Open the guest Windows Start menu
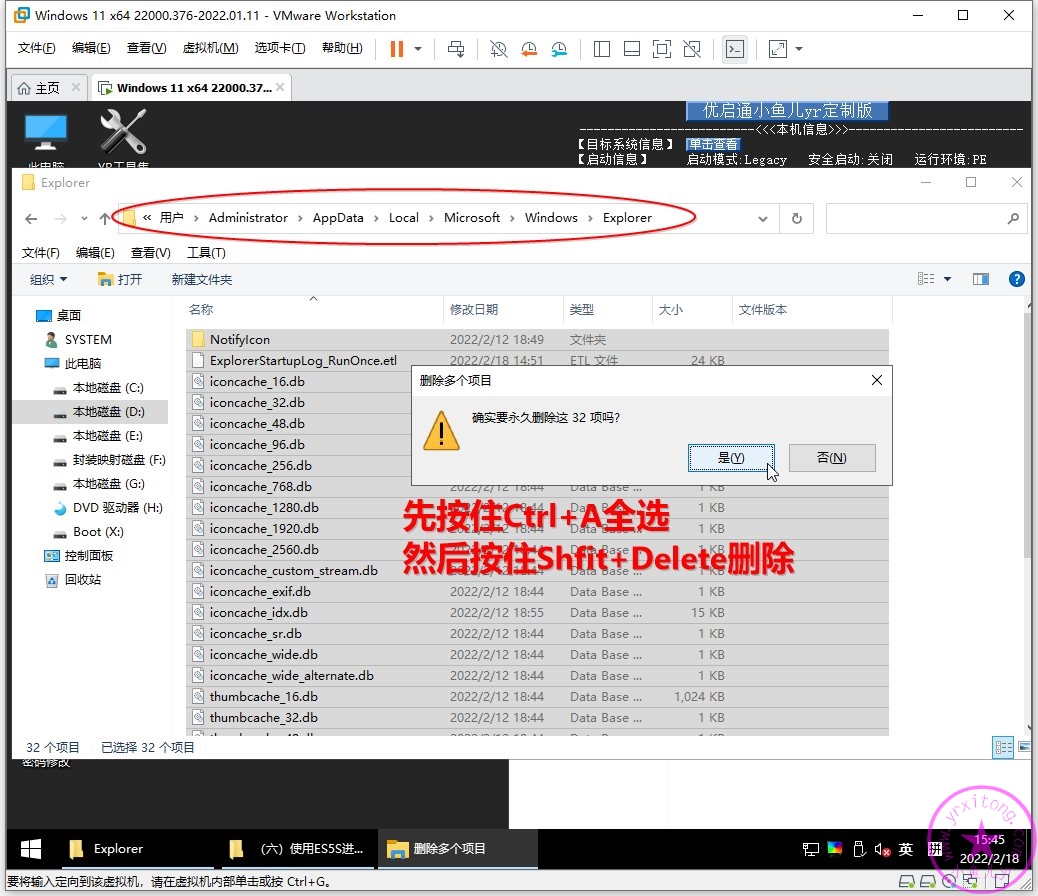Screen dimensions: 1038x896 tap(30, 849)
